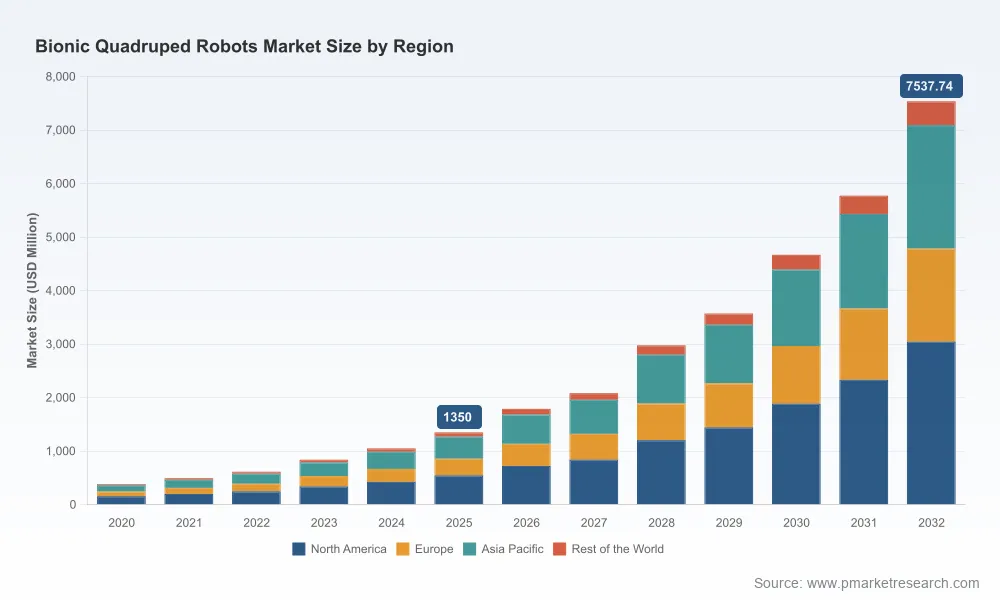Click the Europe orange legend swatch
This screenshot has width=1000, height=600.
pos(402,549)
